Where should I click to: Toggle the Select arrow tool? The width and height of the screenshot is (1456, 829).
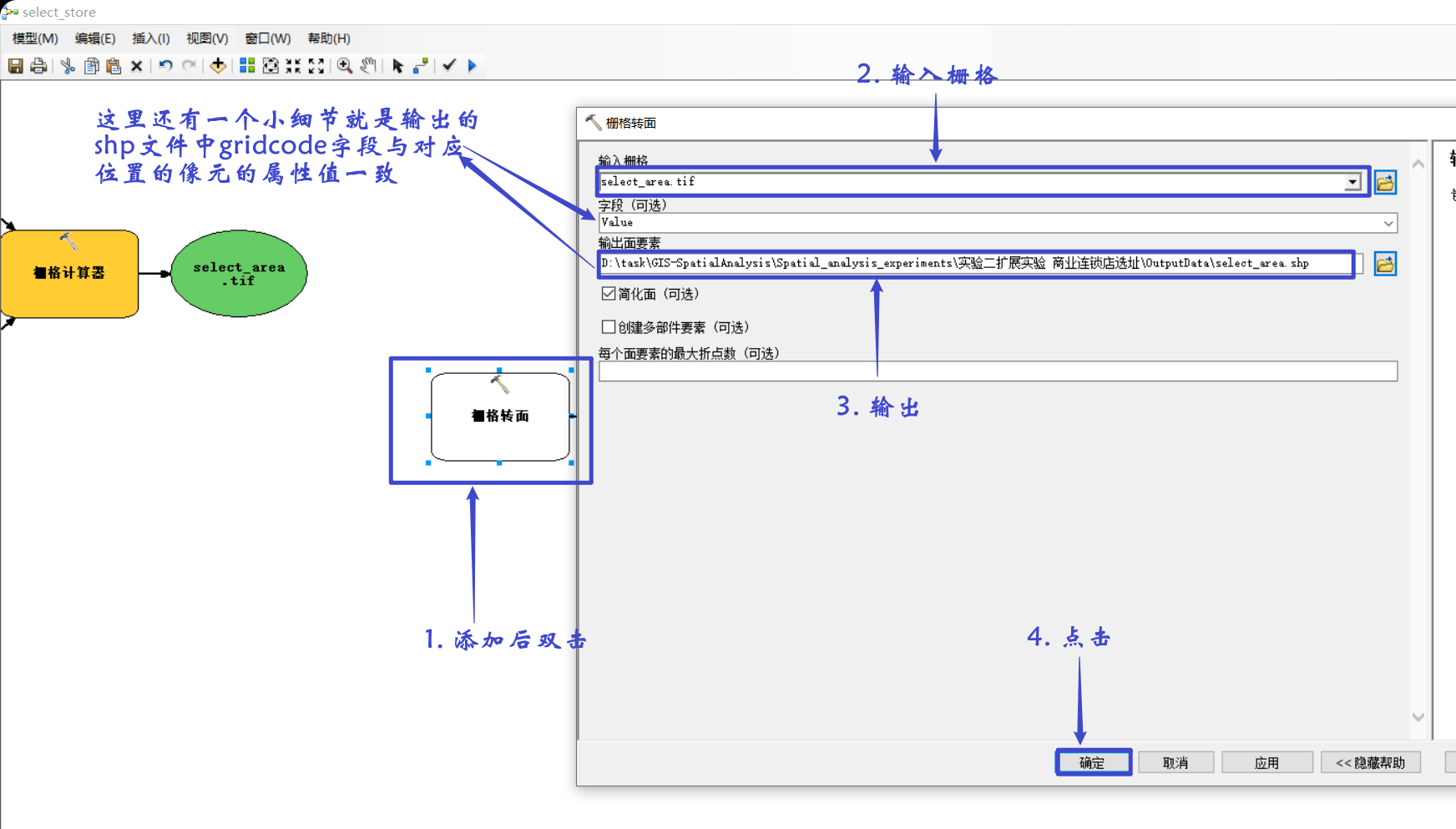[398, 66]
